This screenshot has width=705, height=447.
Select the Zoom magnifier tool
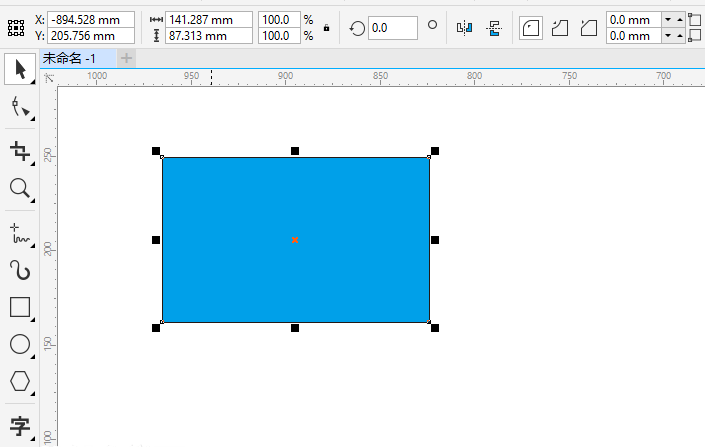[x=20, y=188]
